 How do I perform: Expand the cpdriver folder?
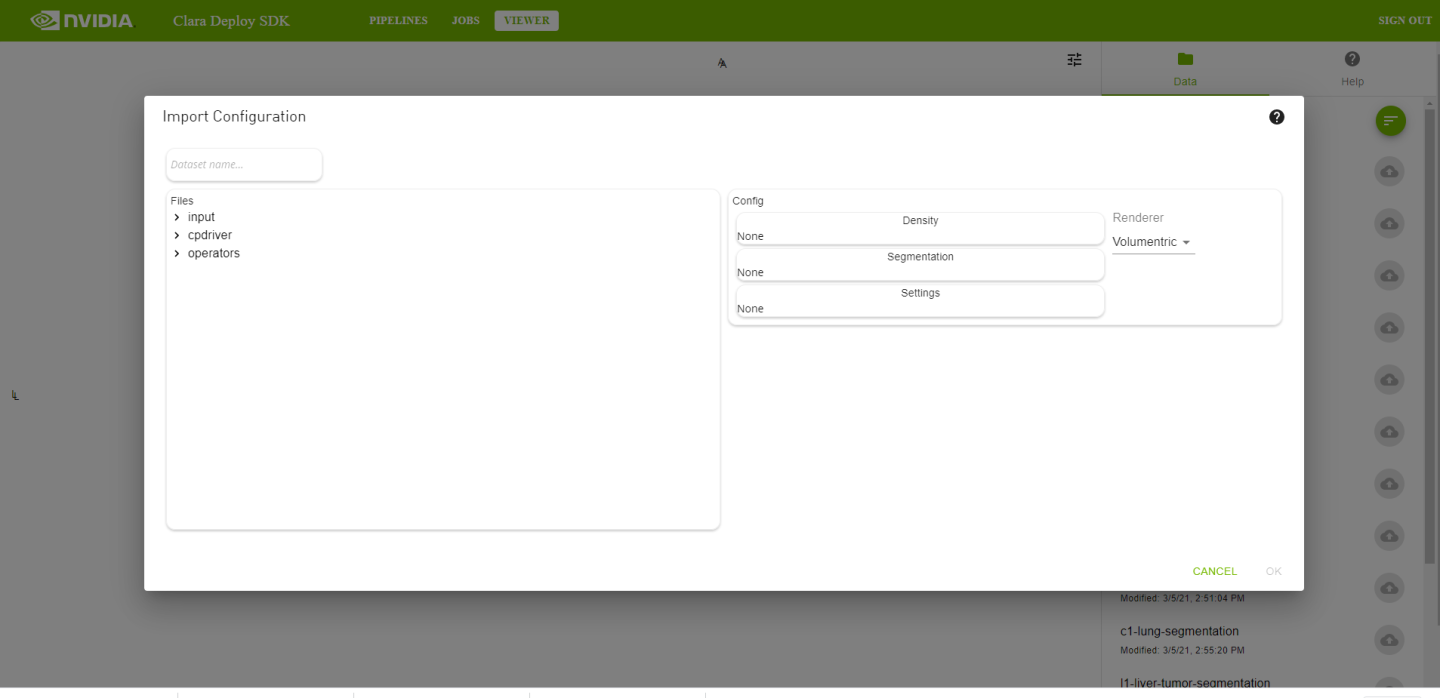[x=177, y=236]
